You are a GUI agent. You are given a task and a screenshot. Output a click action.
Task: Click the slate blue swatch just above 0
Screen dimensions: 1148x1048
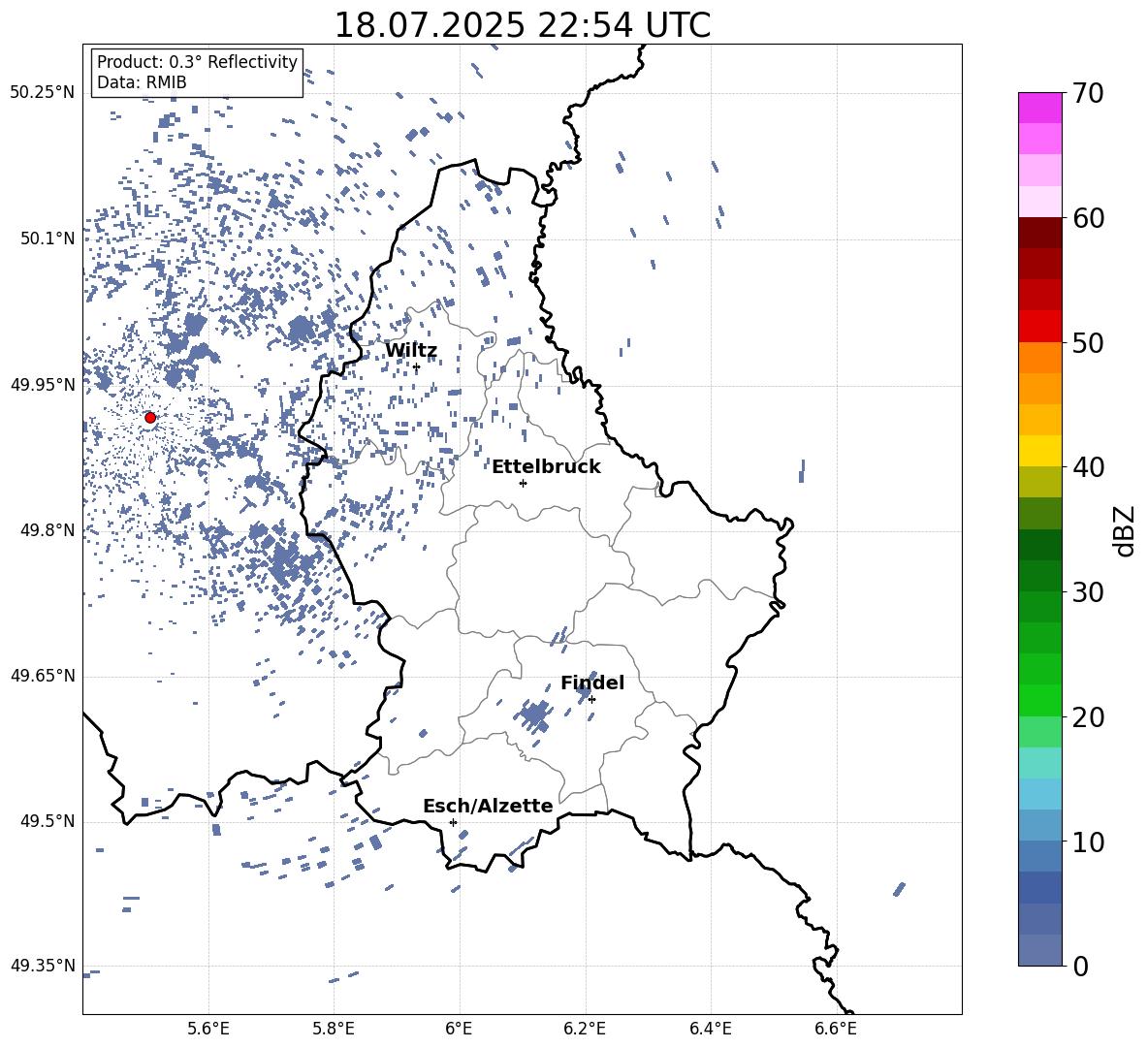coord(1039,950)
